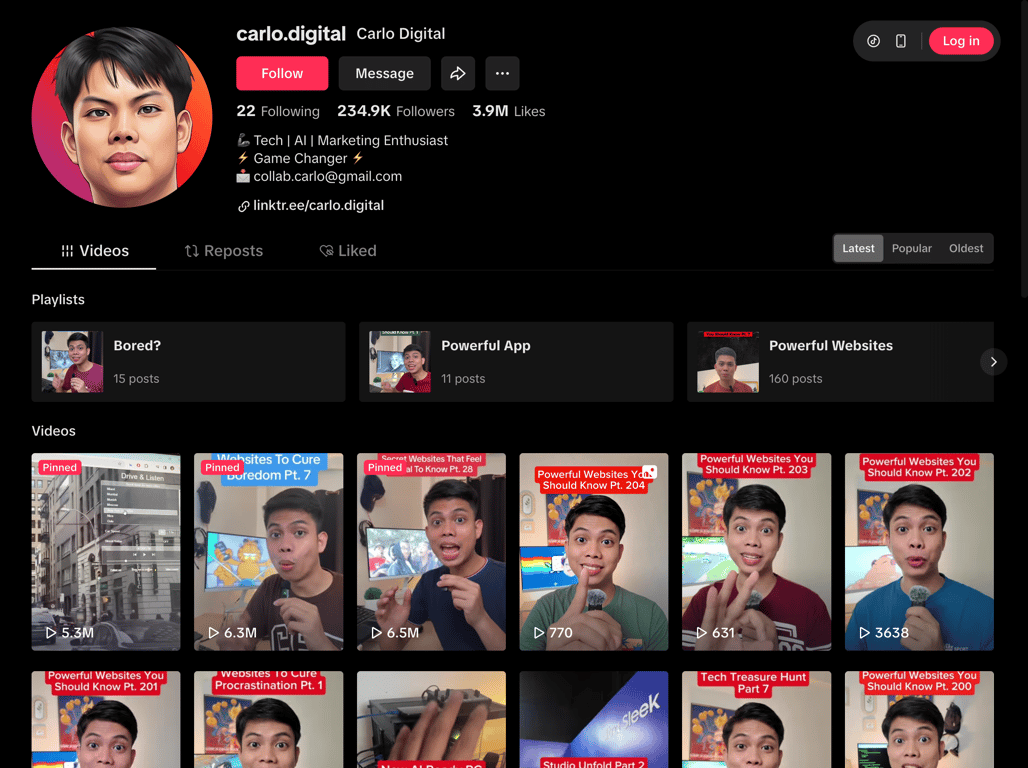This screenshot has height=768, width=1028.
Task: Open the Tech Treasure Hunt Part 7 video
Action: 756,719
